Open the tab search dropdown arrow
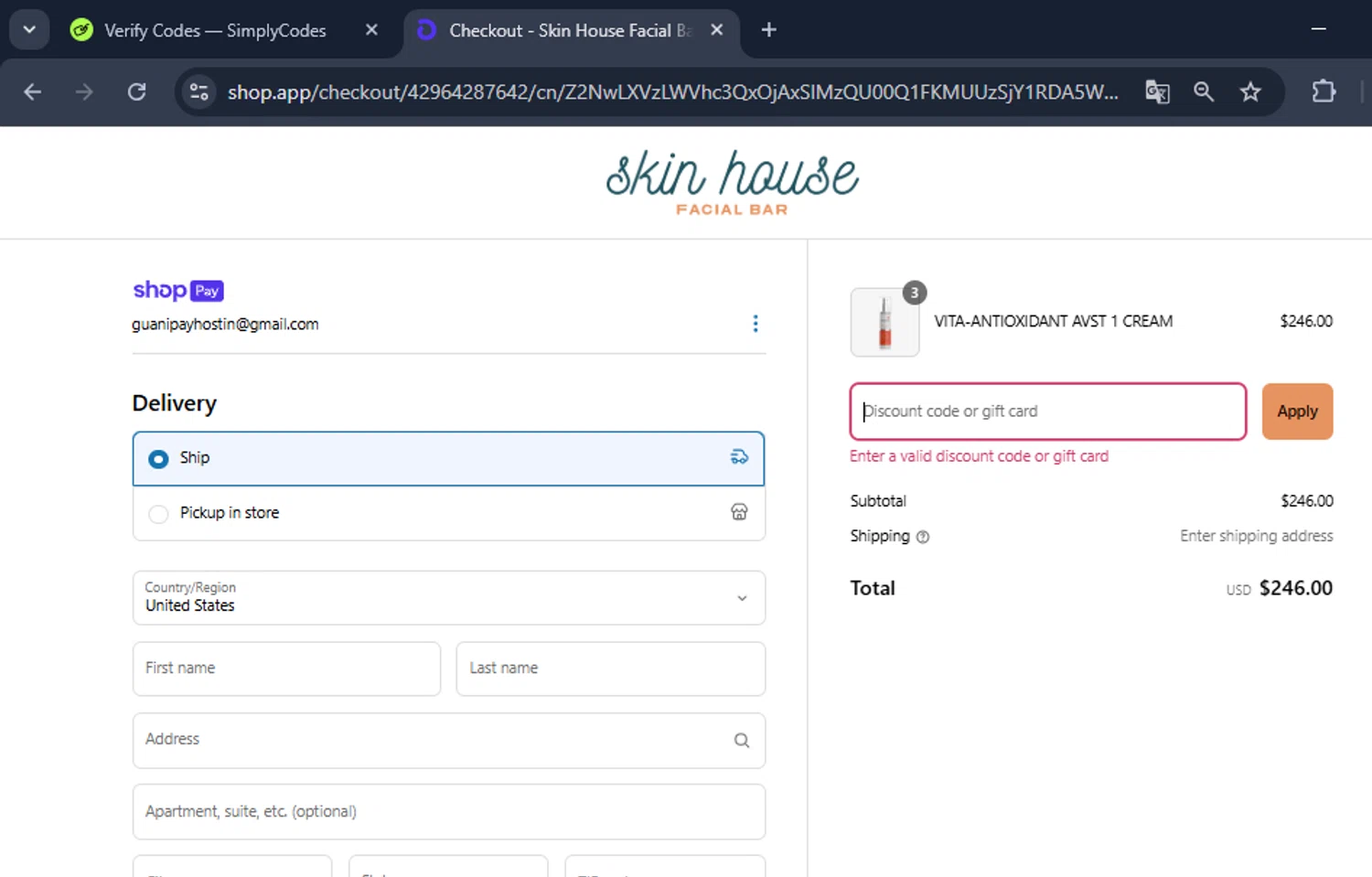The height and width of the screenshot is (877, 1372). [29, 30]
